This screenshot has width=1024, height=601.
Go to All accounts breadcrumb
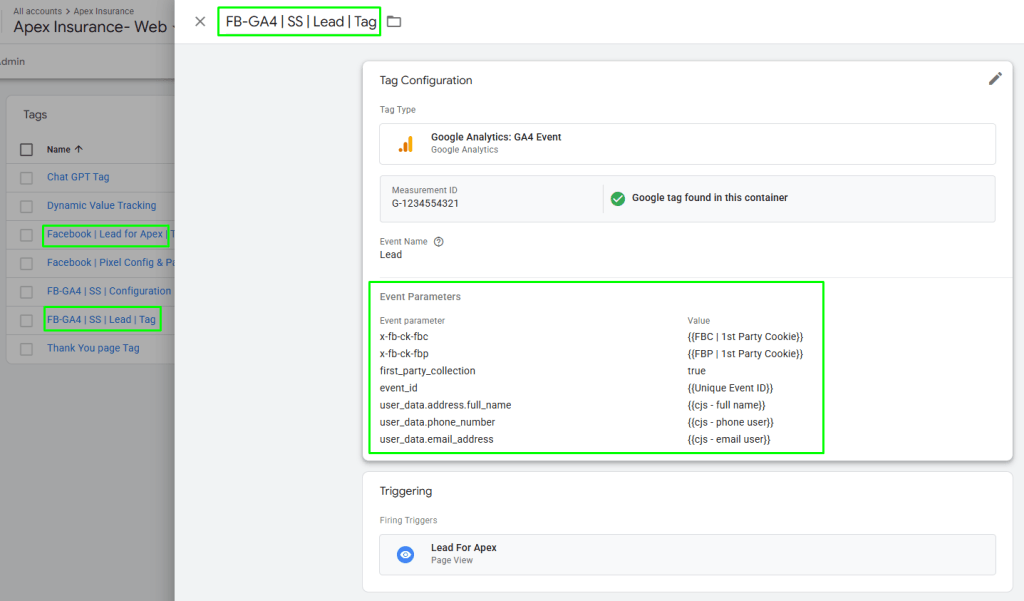coord(38,11)
